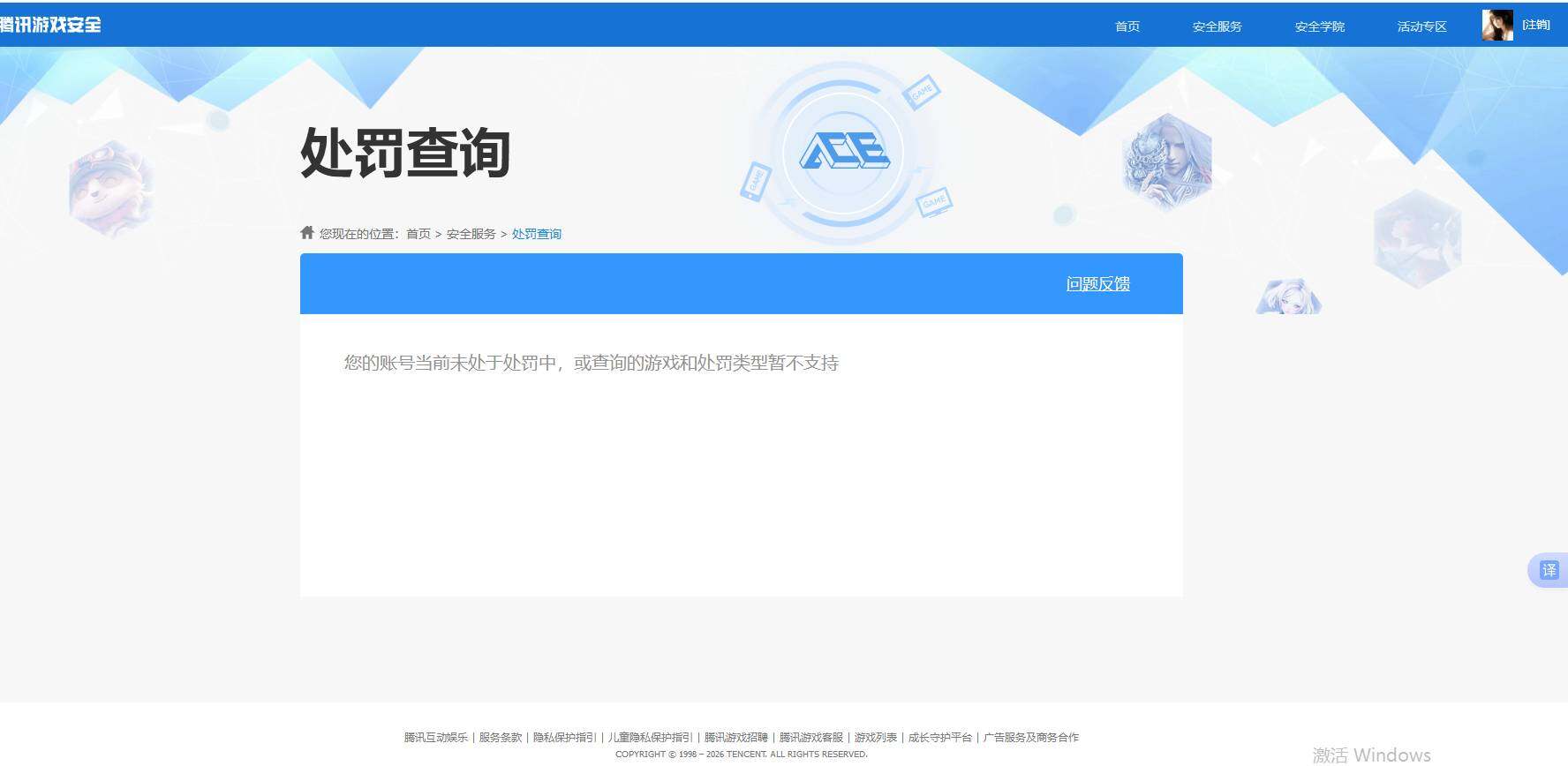Open the 活动专区 navigation menu
Image resolution: width=1568 pixels, height=766 pixels.
pos(1421,26)
